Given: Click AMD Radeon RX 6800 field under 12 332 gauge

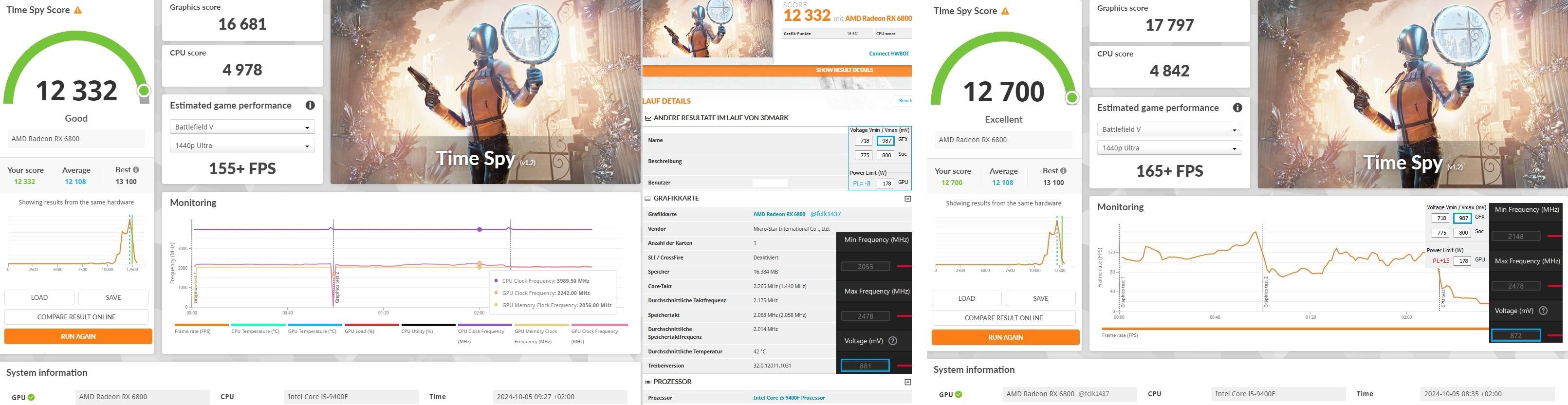Looking at the screenshot, I should pyautogui.click(x=76, y=139).
